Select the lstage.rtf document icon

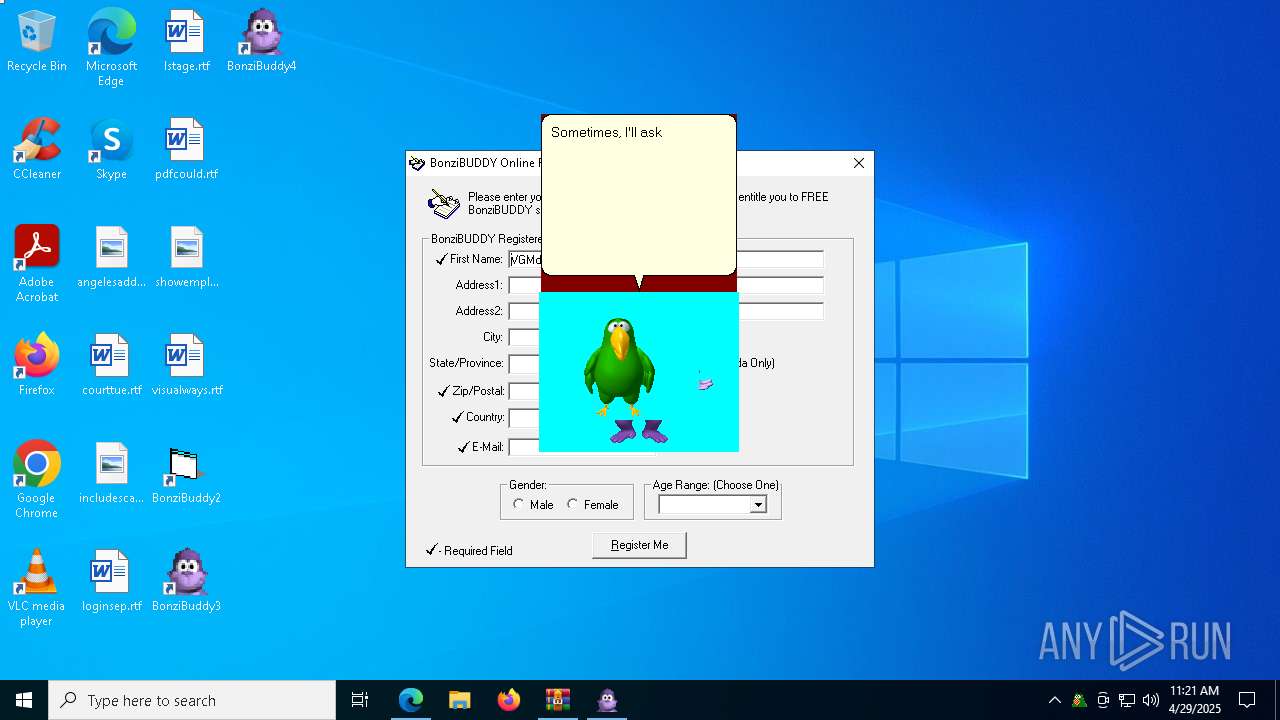coord(186,41)
